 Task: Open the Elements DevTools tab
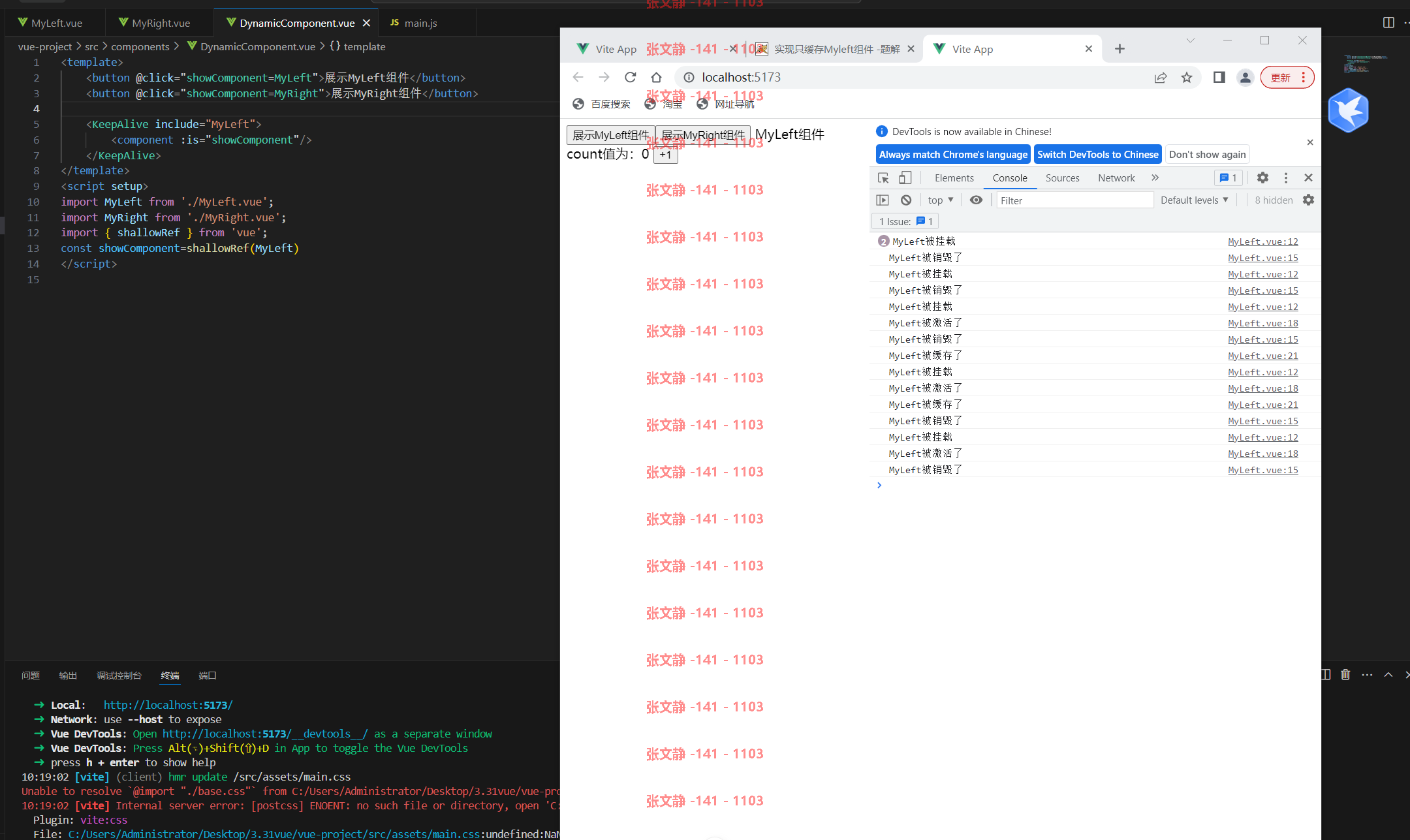(954, 178)
